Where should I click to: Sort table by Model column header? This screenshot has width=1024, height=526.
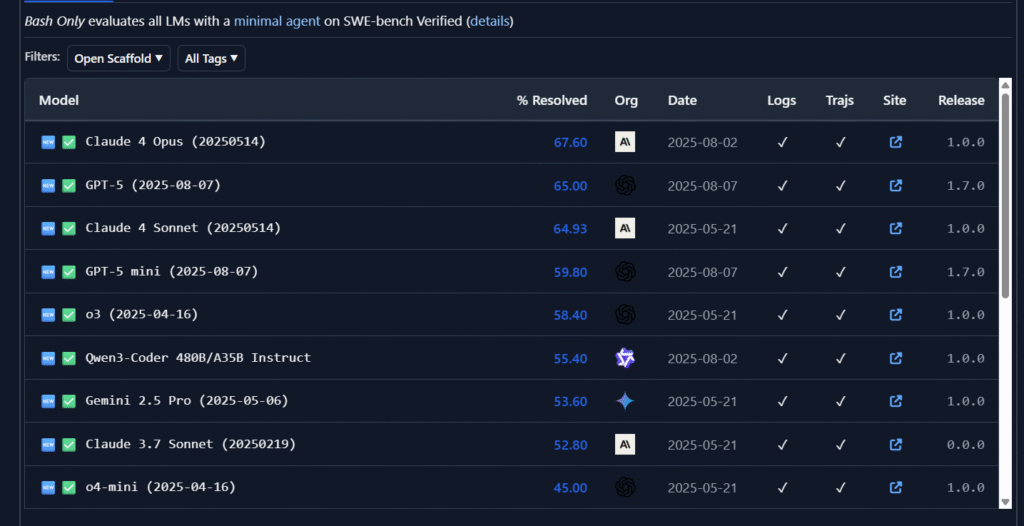59,101
